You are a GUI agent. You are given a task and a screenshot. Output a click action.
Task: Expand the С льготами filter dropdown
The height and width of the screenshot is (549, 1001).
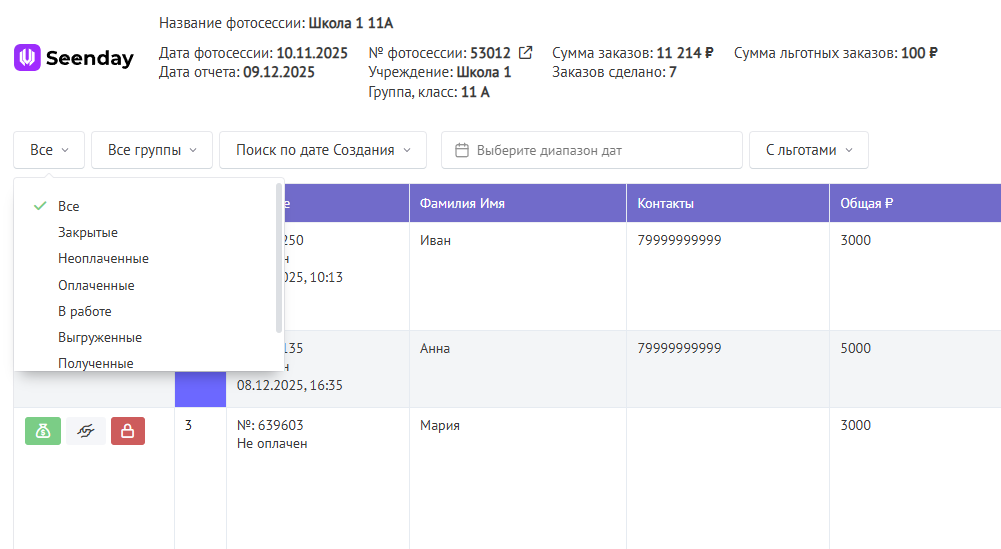click(808, 150)
